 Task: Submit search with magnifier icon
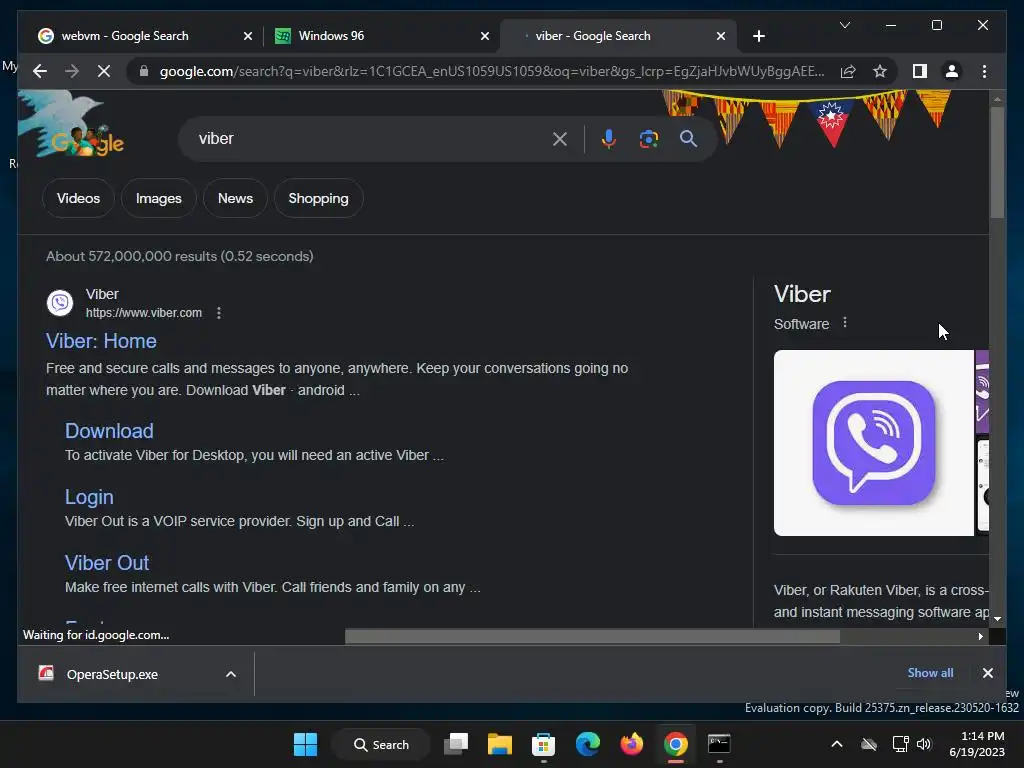[x=688, y=138]
